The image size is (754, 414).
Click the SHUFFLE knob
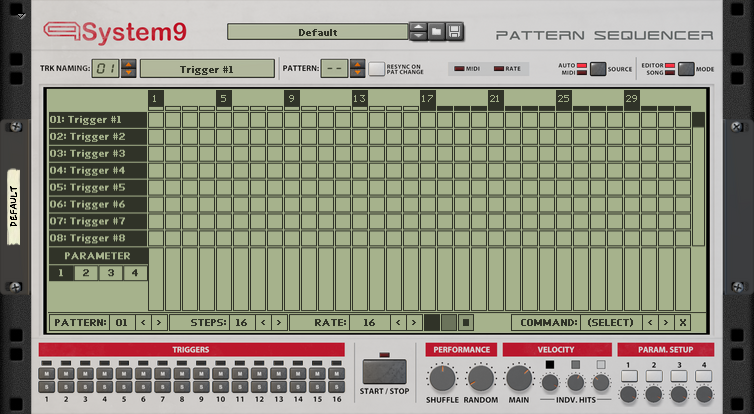442,378
